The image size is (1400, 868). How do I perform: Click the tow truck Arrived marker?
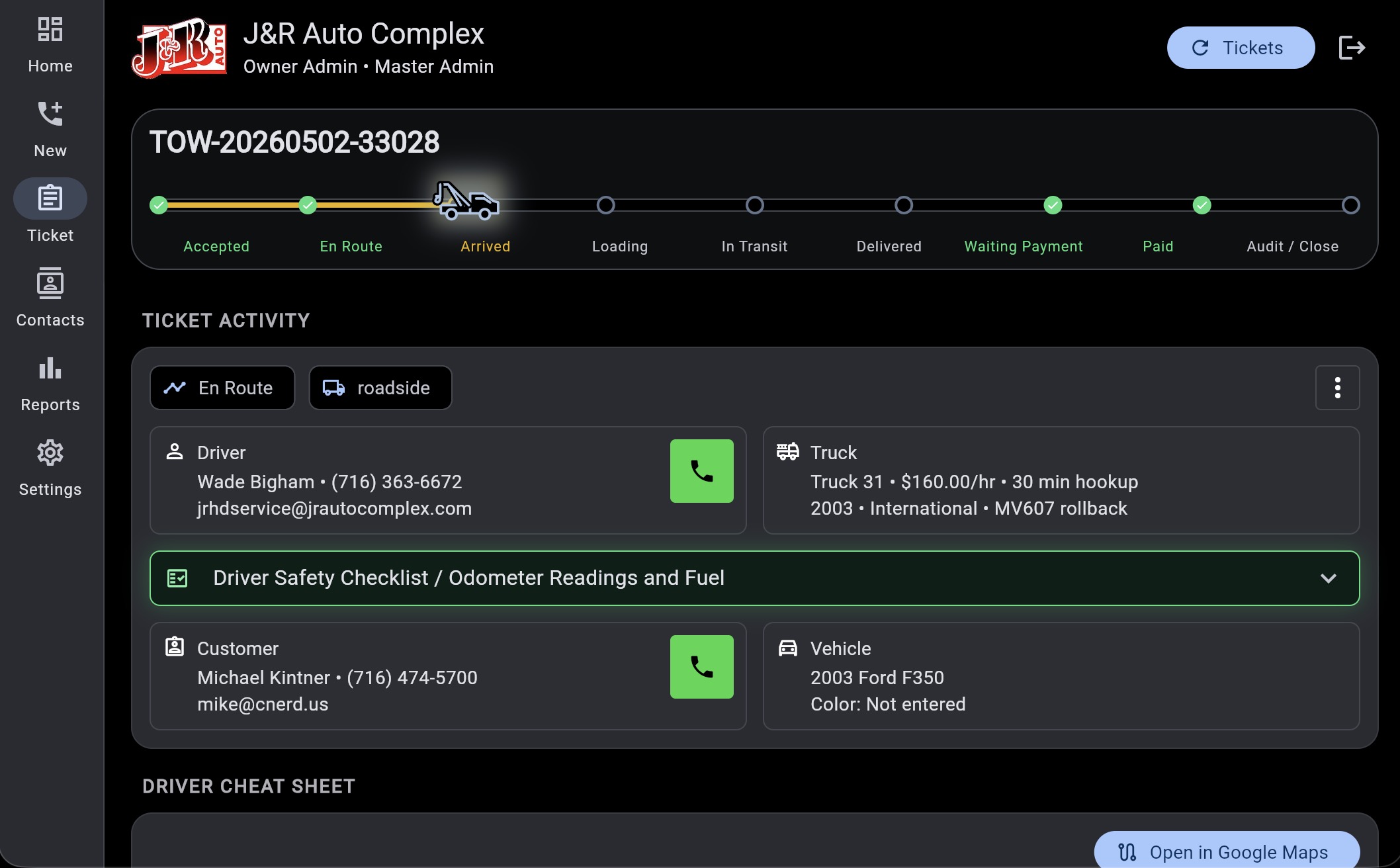466,200
